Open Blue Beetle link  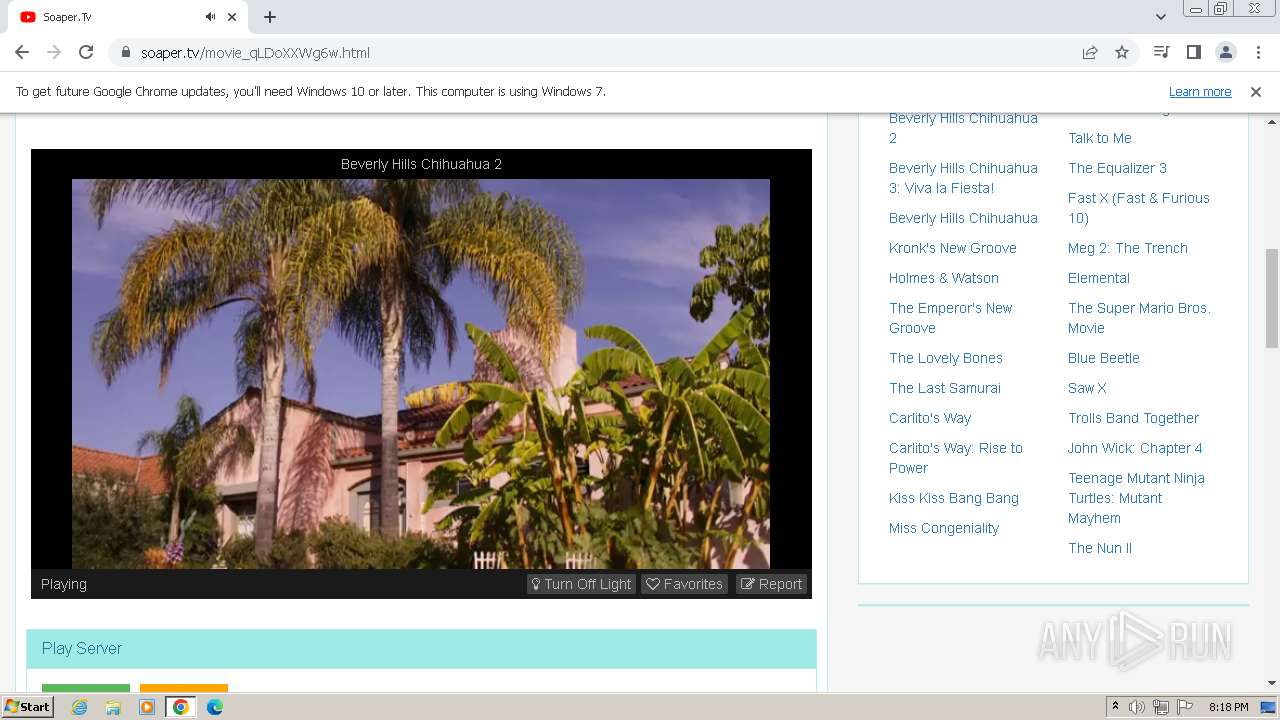(1103, 358)
